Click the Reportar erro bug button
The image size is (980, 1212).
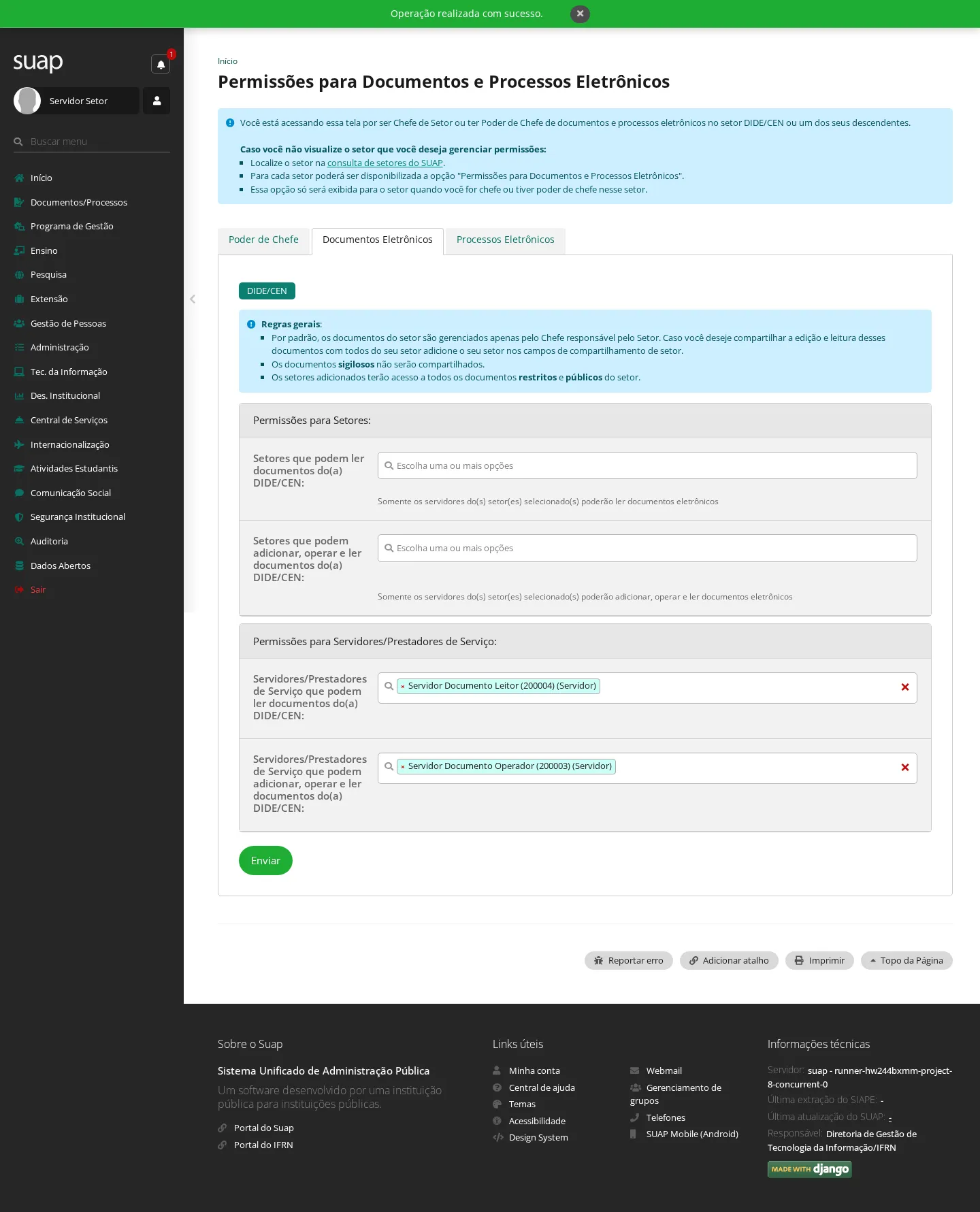[629, 960]
